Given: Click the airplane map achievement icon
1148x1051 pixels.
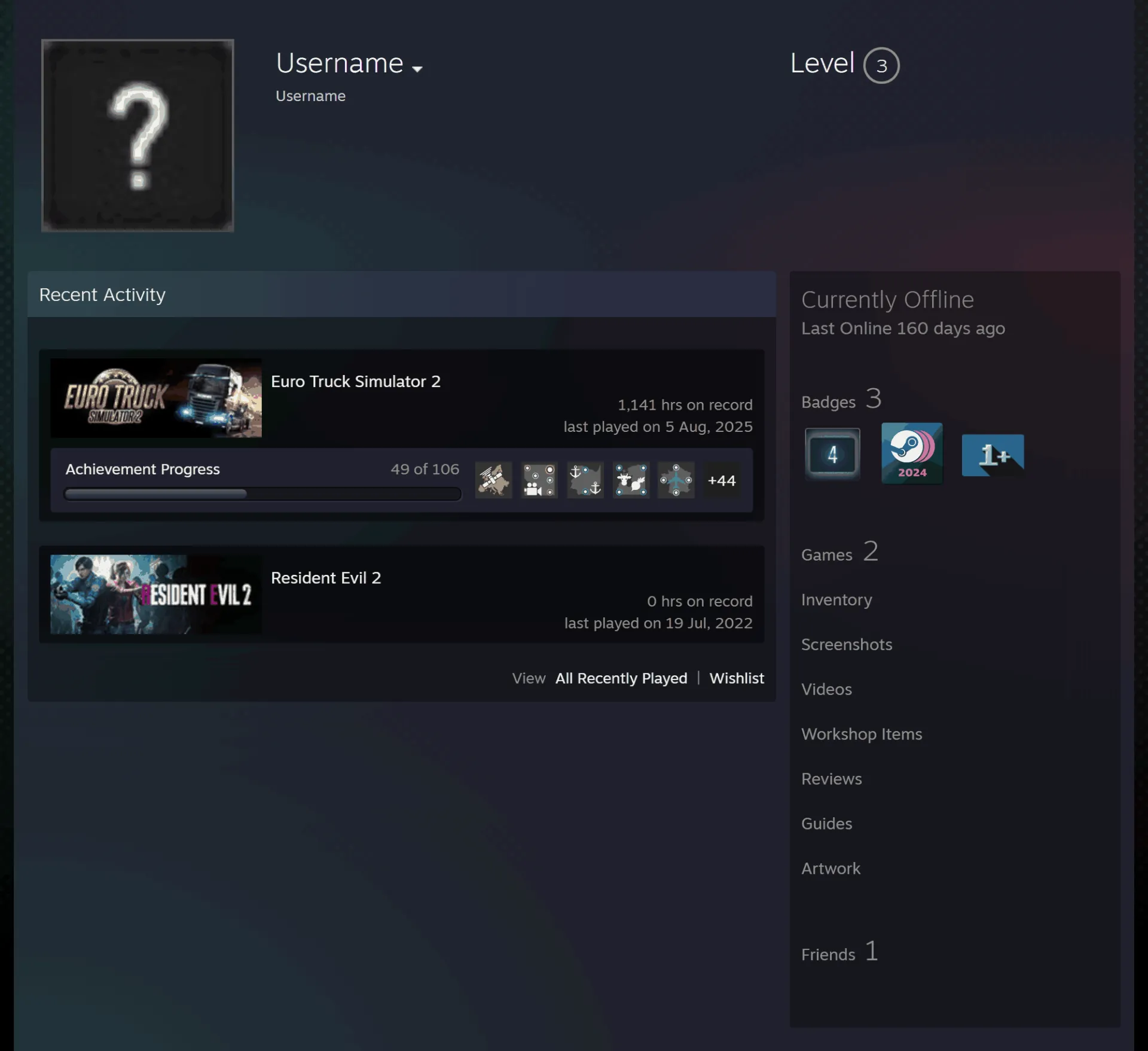Looking at the screenshot, I should pyautogui.click(x=676, y=480).
